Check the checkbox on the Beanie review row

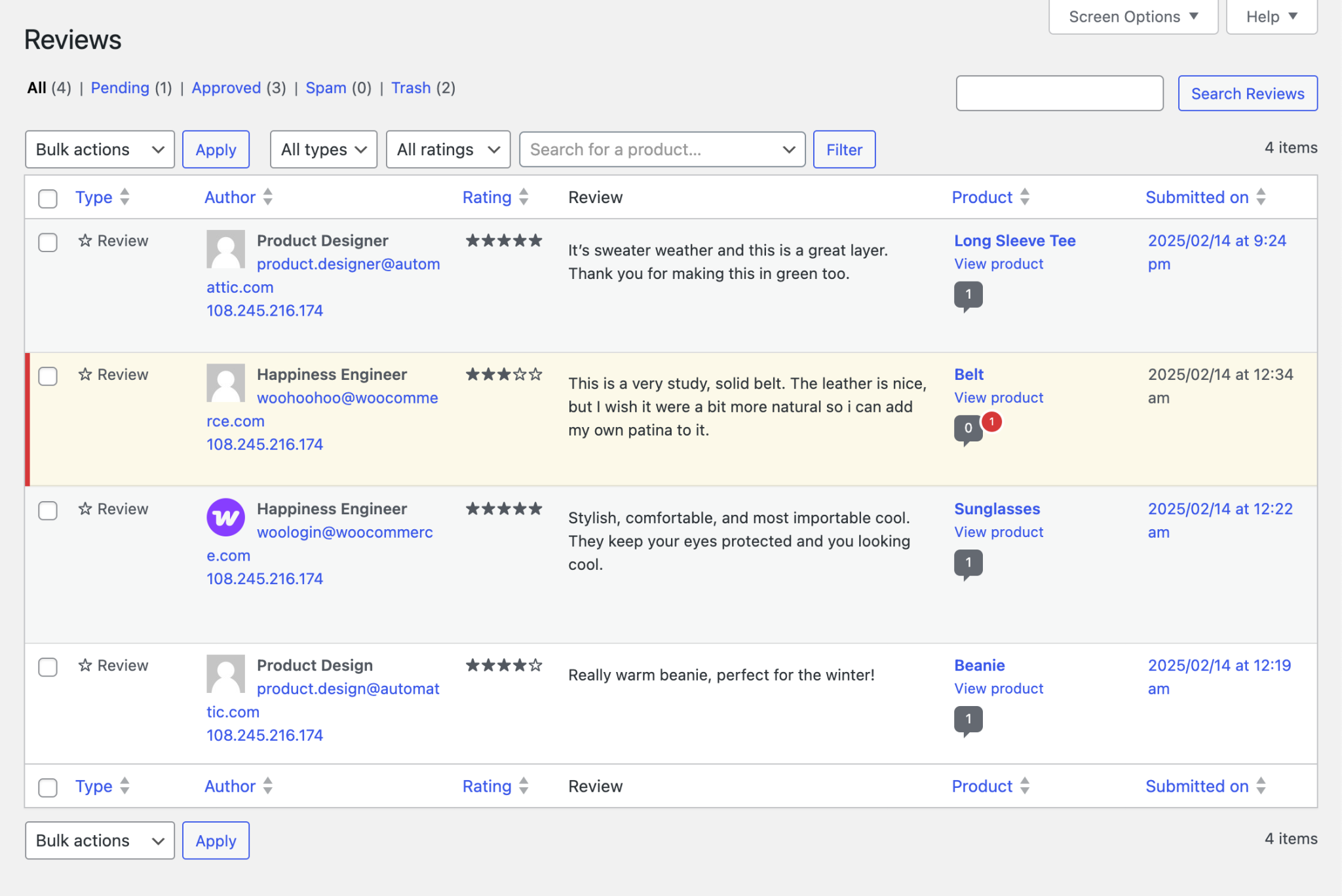tap(48, 667)
